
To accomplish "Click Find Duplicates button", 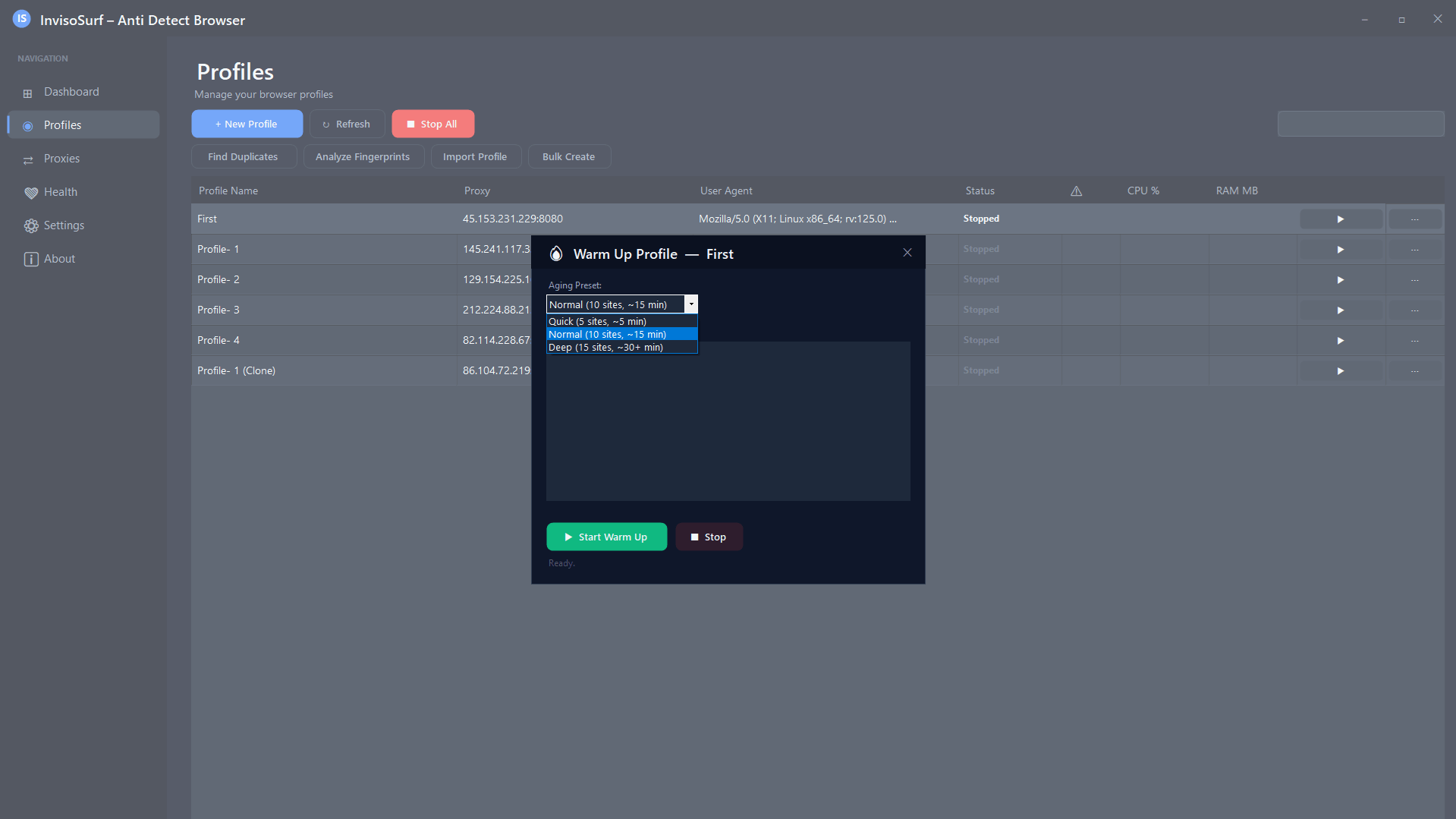I will tap(243, 156).
